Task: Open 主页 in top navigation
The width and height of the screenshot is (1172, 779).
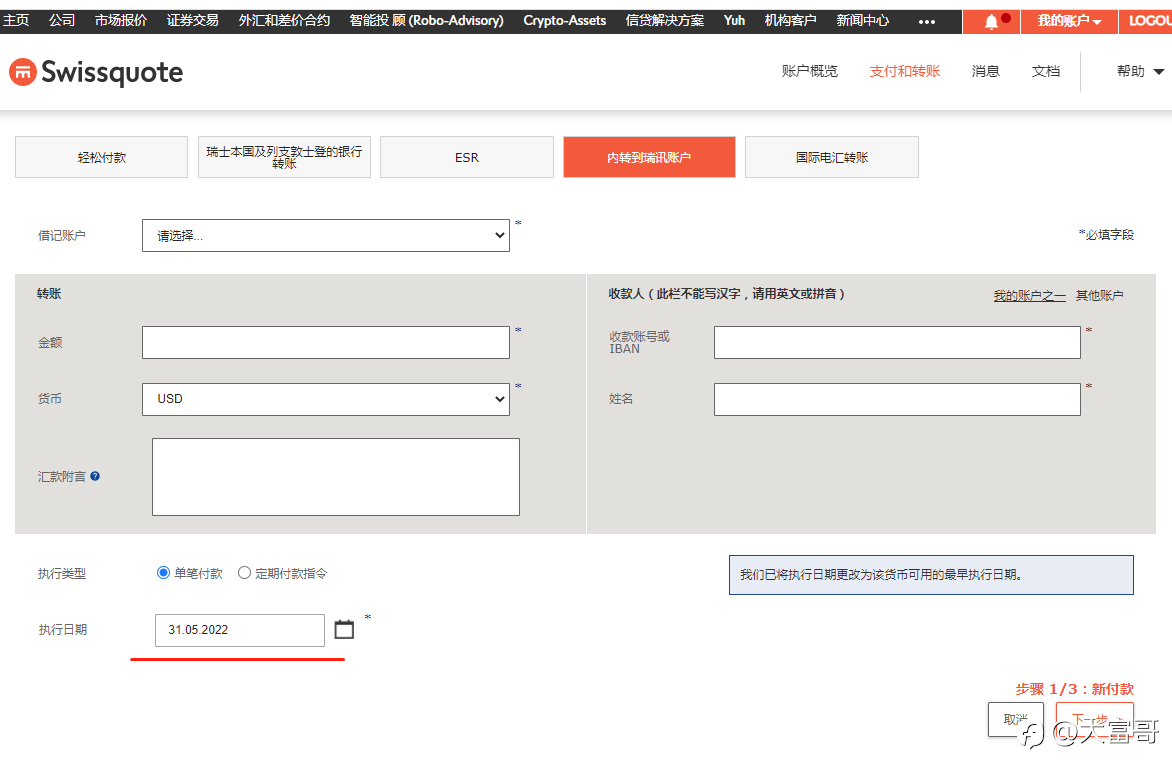Action: (x=16, y=20)
